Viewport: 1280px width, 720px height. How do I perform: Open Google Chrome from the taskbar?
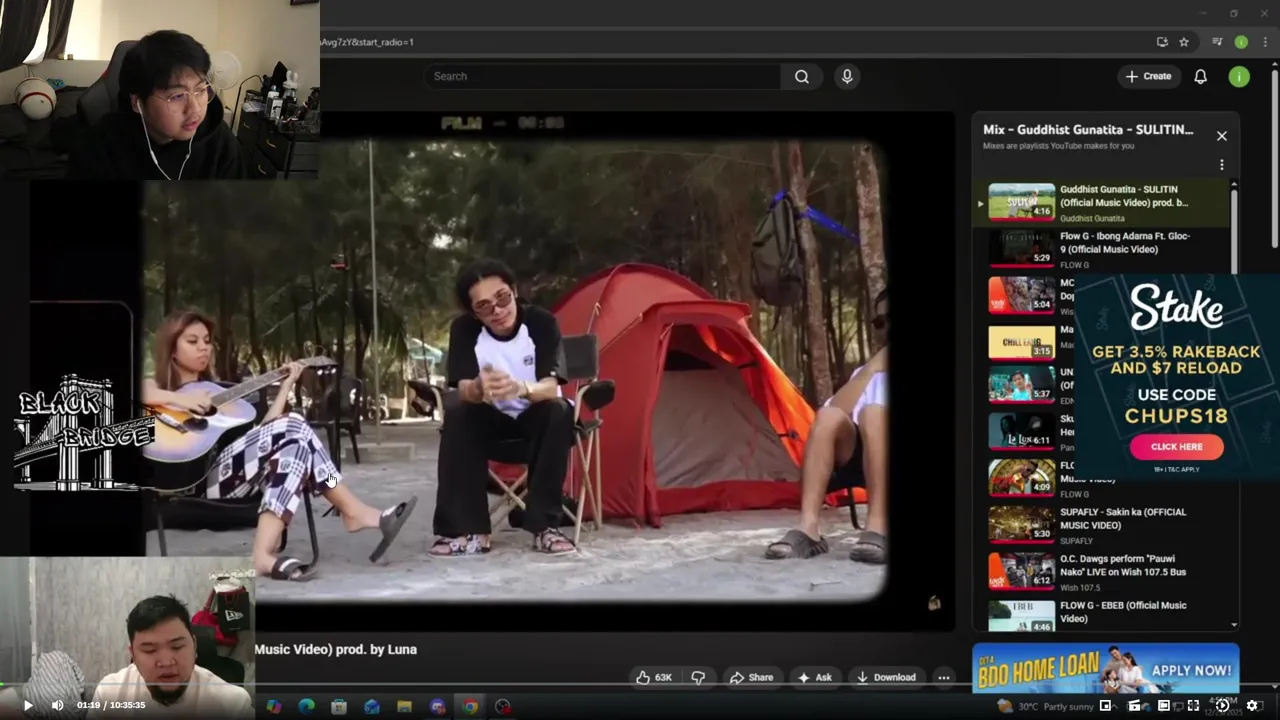pyautogui.click(x=470, y=706)
